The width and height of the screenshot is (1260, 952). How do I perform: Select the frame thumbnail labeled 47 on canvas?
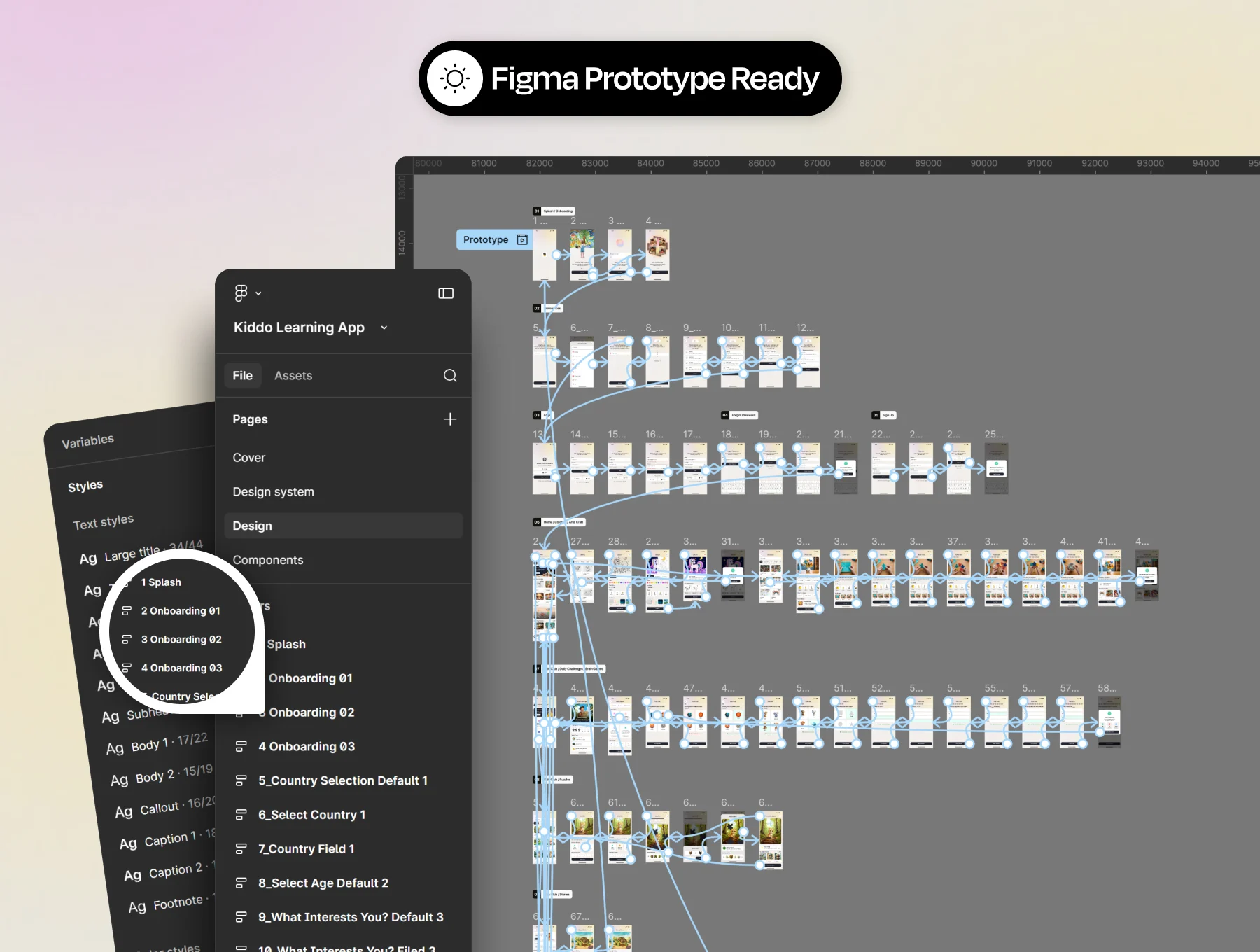[695, 723]
